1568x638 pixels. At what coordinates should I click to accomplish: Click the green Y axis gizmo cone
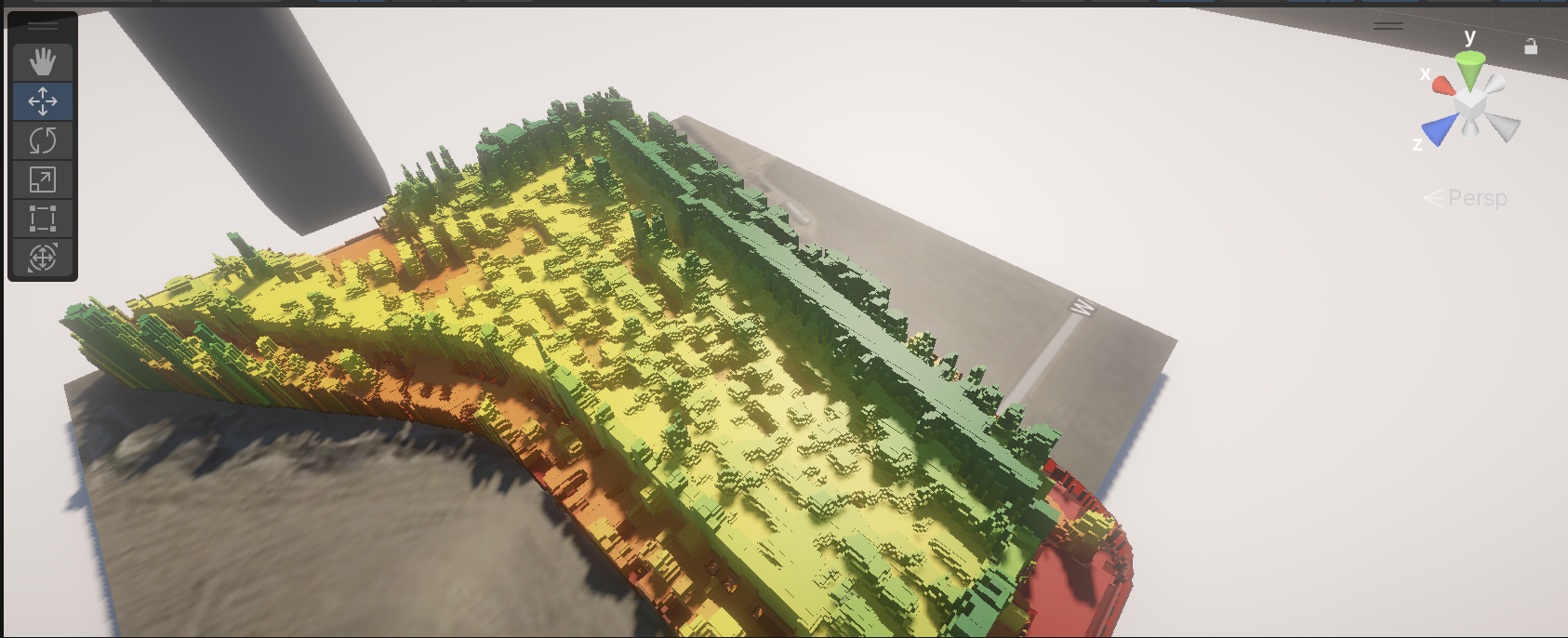[1470, 69]
